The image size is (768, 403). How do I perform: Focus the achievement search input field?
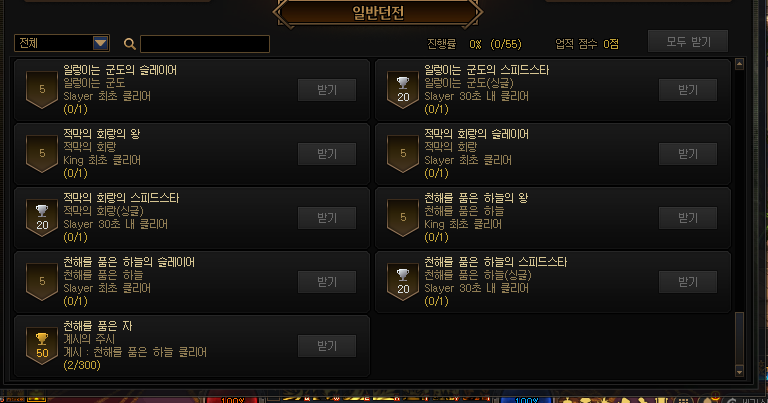205,44
